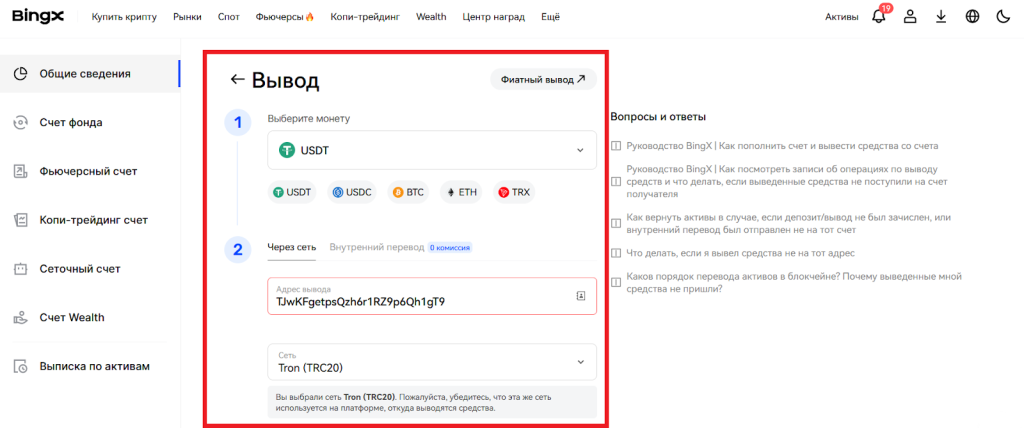Select the ETH quick coin chip
This screenshot has width=1024, height=428.
tap(462, 193)
